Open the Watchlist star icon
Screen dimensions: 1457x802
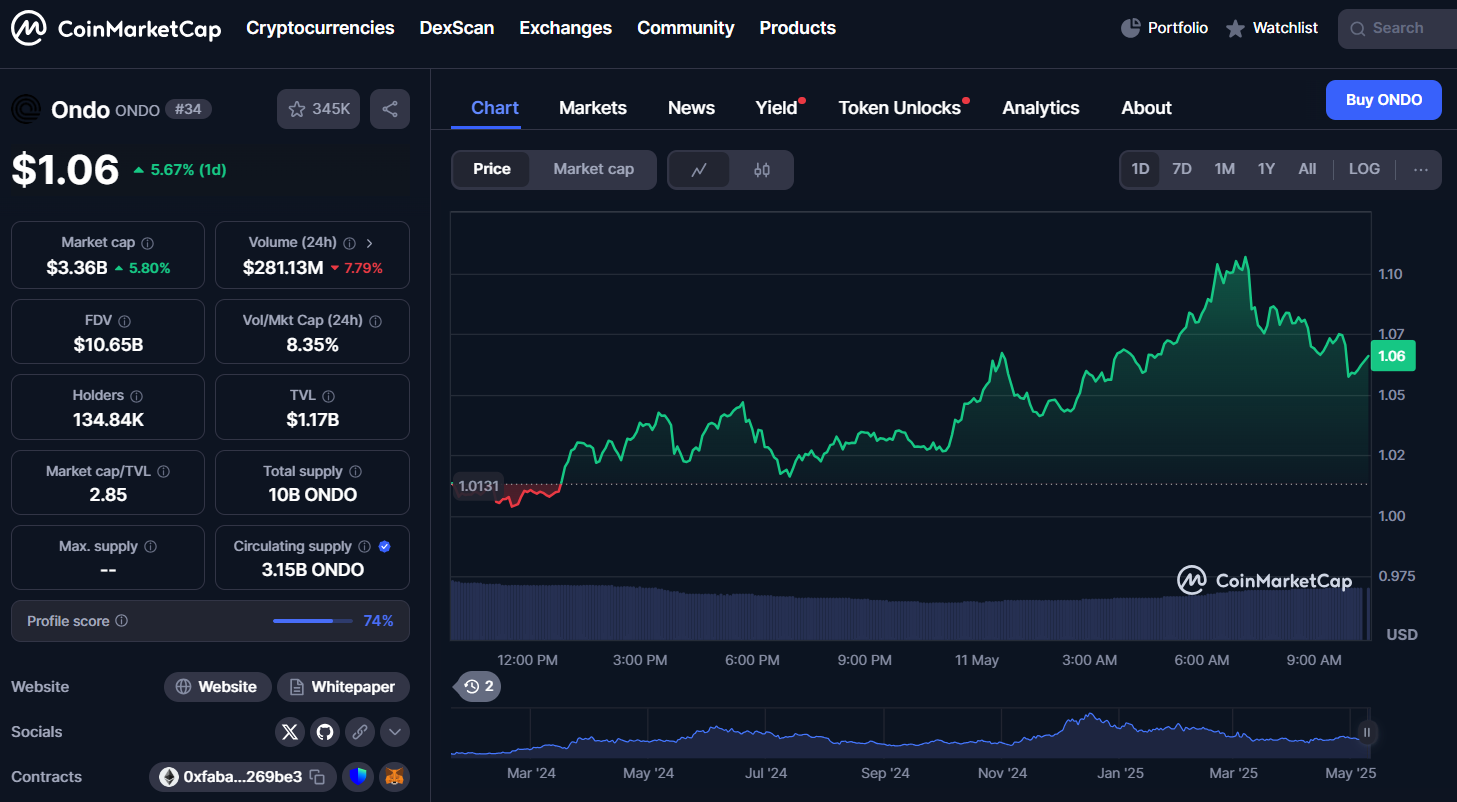click(1236, 28)
